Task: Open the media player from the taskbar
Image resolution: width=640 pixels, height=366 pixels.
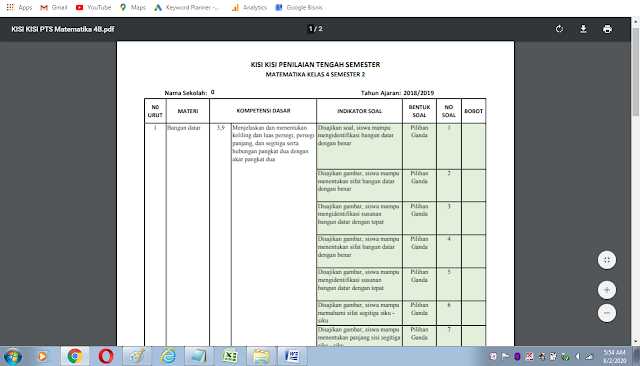Action: pos(42,357)
